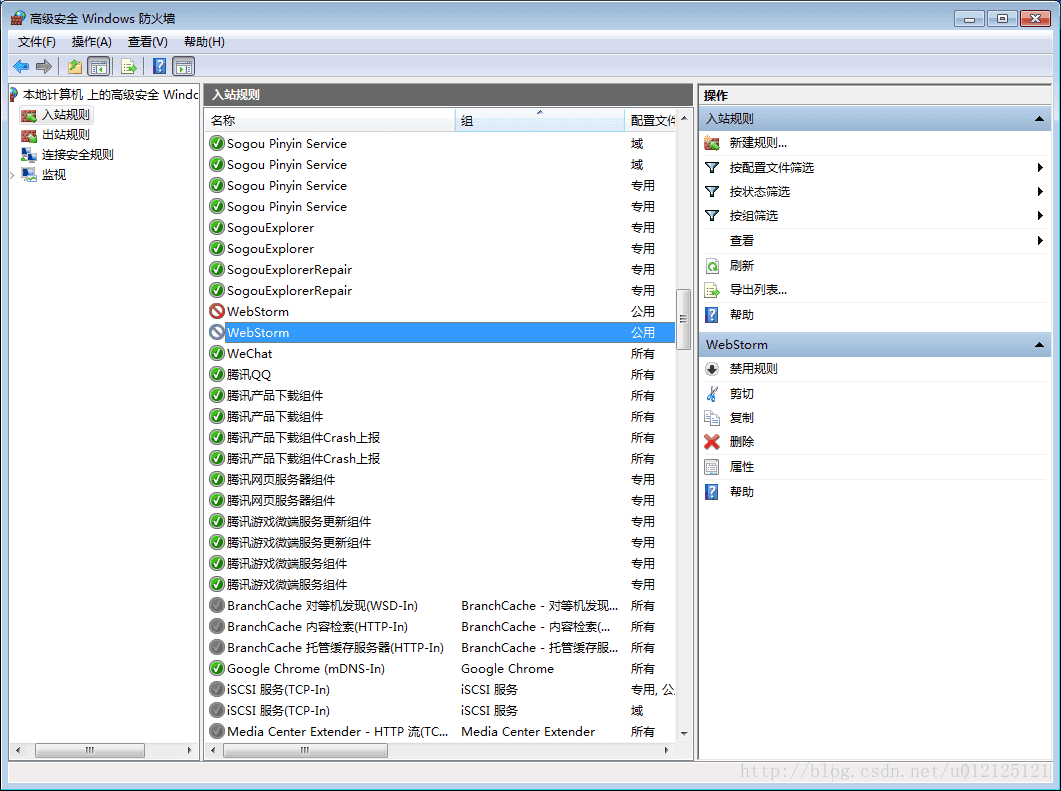The height and width of the screenshot is (791, 1061).
Task: Select the first SogouExplorer rule
Action: tap(441, 227)
